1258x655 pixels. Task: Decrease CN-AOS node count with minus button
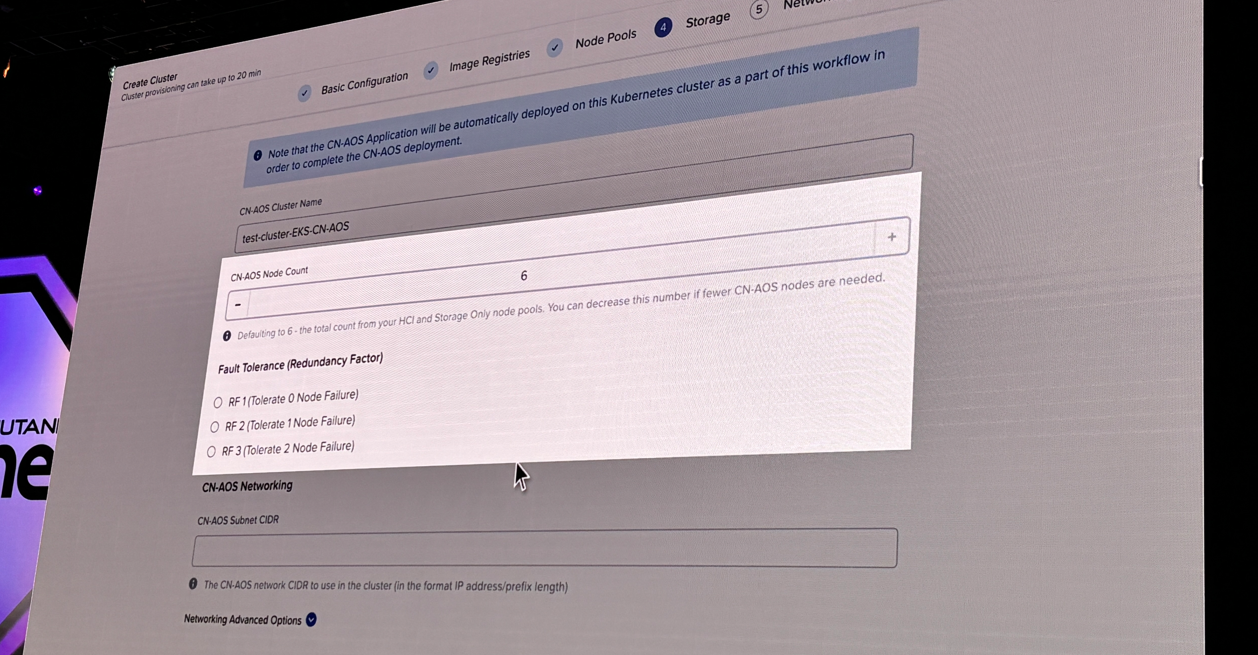[x=238, y=304]
